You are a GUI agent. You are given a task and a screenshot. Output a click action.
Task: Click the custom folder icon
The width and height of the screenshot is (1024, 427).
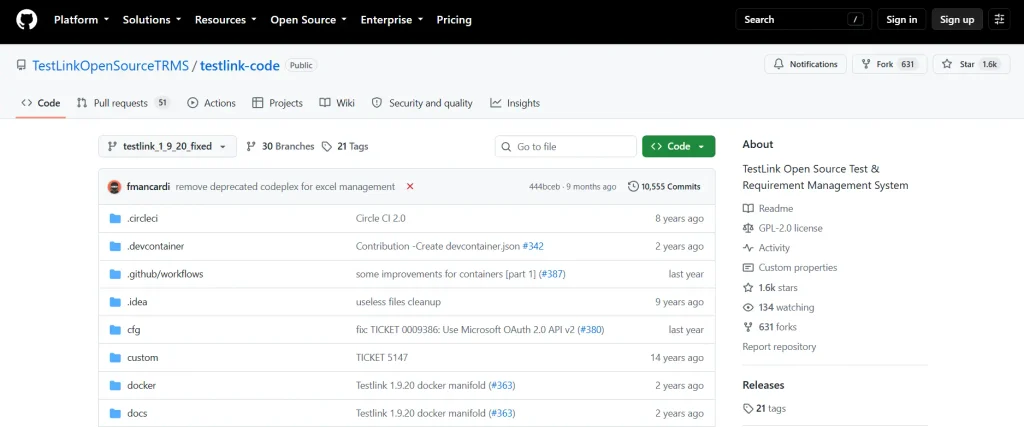tap(116, 358)
